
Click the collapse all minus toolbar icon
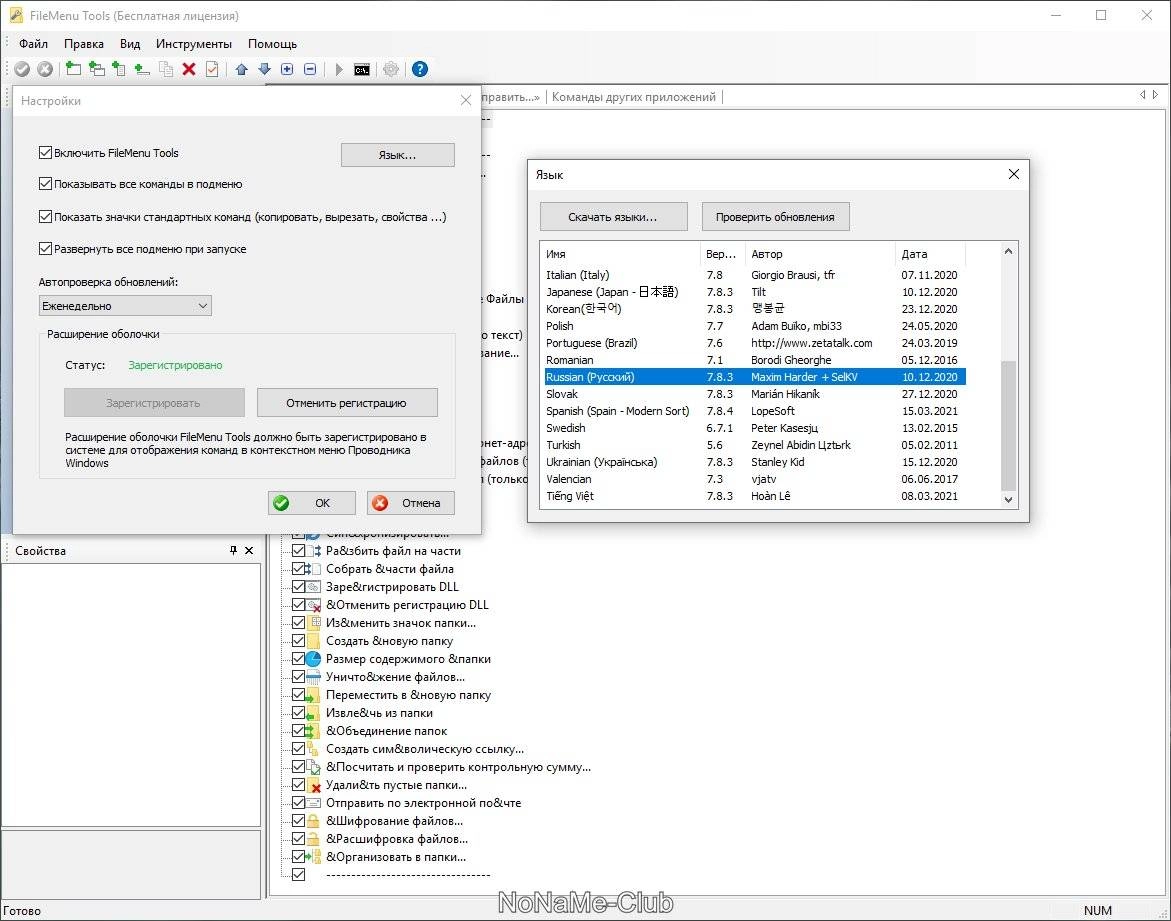(x=310, y=69)
